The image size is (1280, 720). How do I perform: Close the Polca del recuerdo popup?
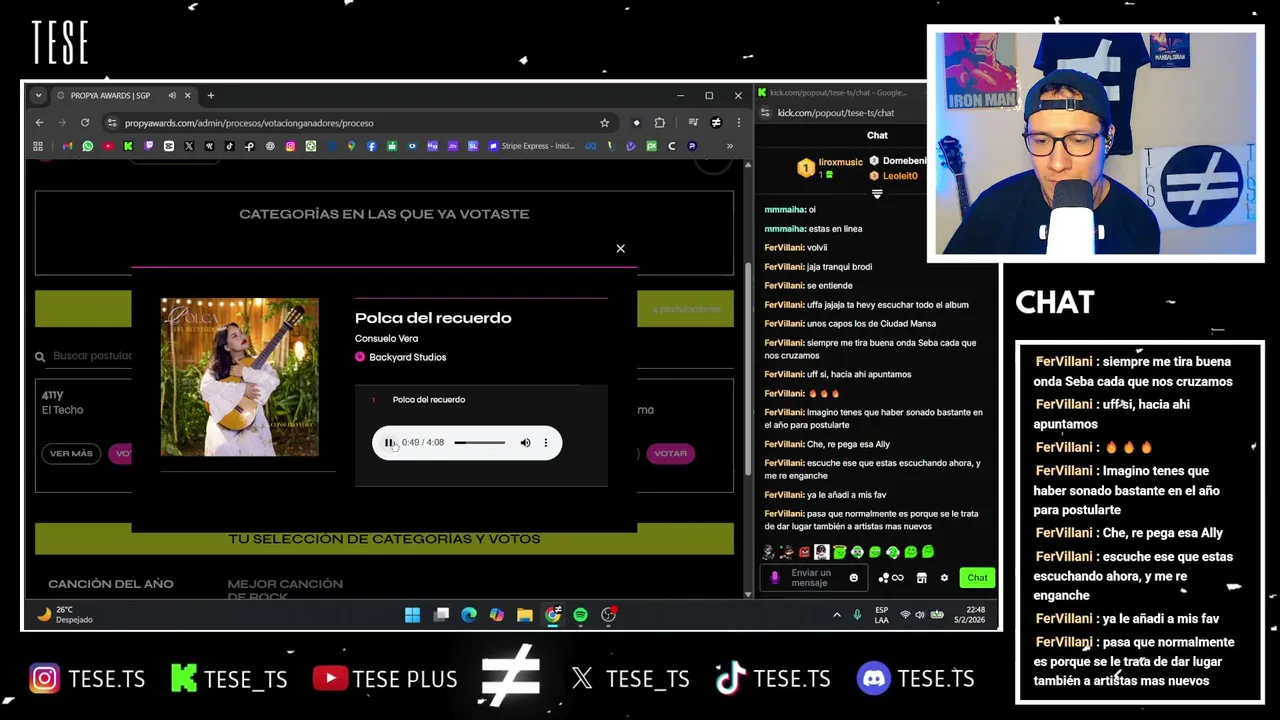(620, 248)
